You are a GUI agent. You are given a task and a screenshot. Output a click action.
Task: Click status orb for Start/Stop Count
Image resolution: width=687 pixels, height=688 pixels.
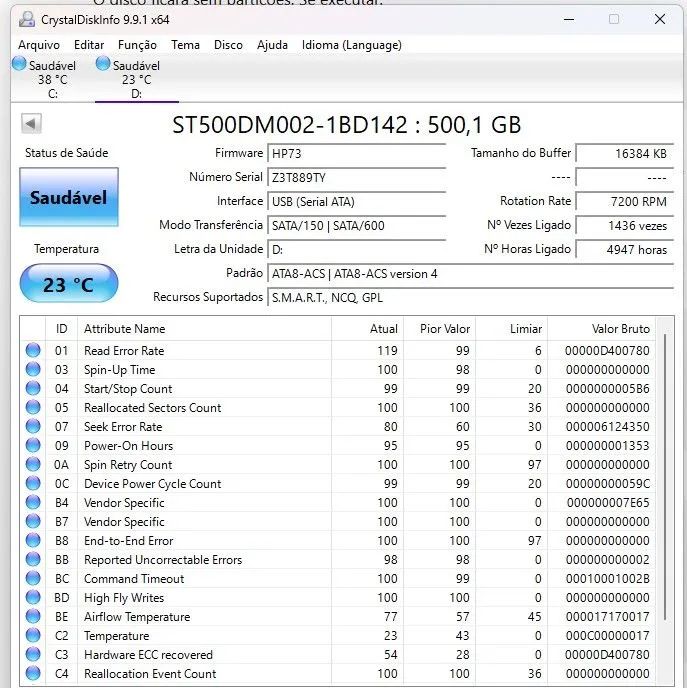33,388
